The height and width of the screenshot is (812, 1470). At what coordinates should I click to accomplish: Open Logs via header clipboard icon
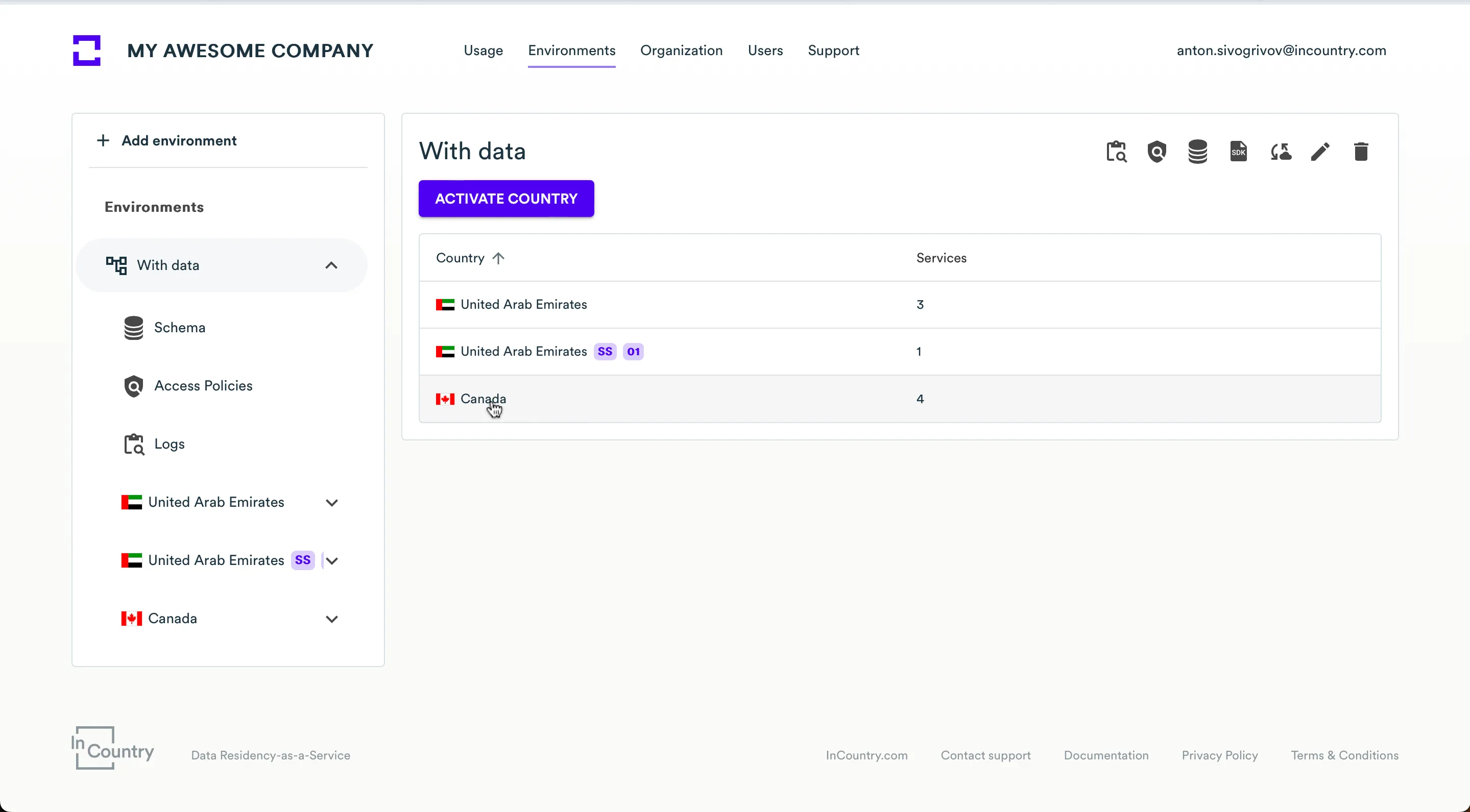tap(1116, 152)
